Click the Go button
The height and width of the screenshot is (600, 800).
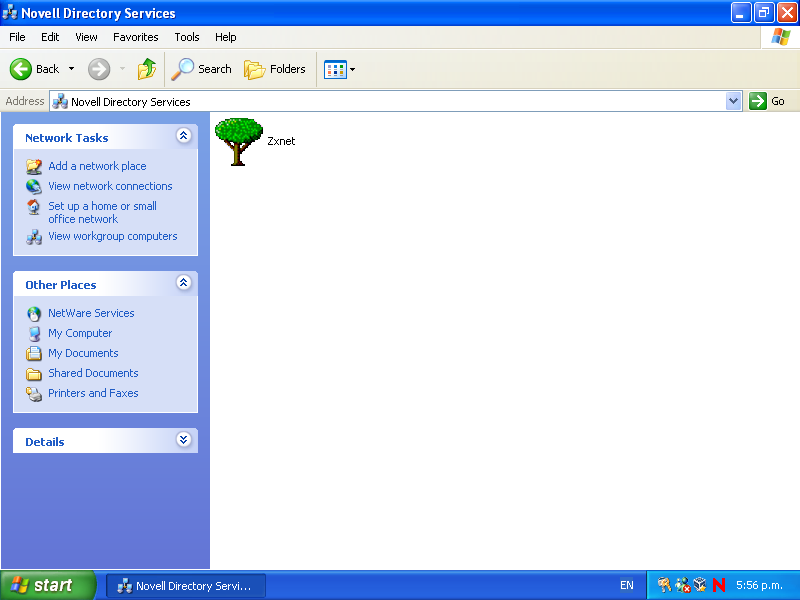click(767, 101)
